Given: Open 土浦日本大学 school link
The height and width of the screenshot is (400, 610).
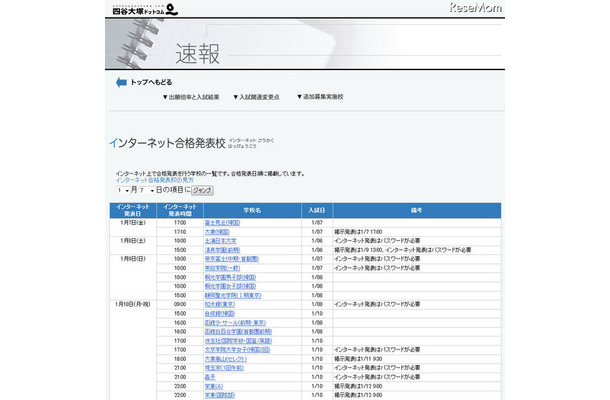Looking at the screenshot, I should click(222, 240).
